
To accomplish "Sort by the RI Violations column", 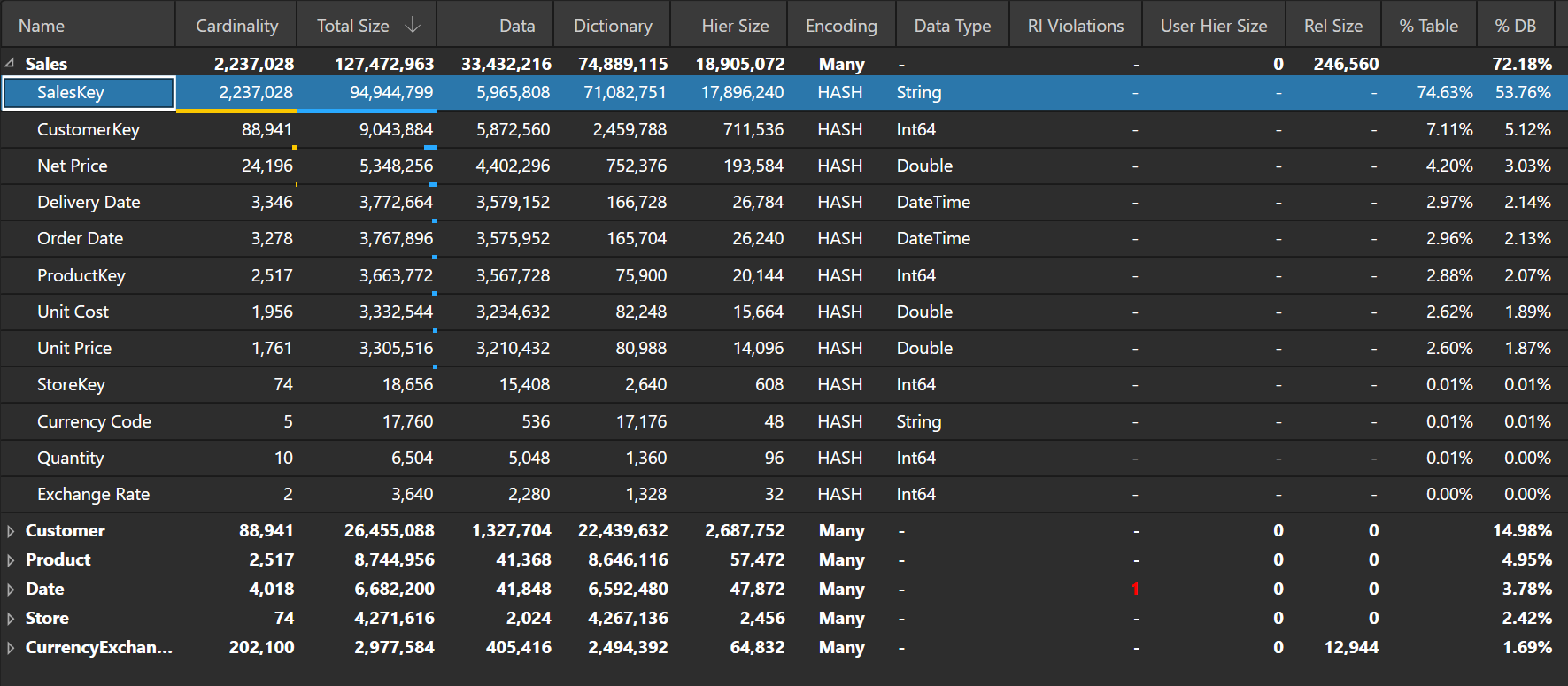I will pos(1075,27).
